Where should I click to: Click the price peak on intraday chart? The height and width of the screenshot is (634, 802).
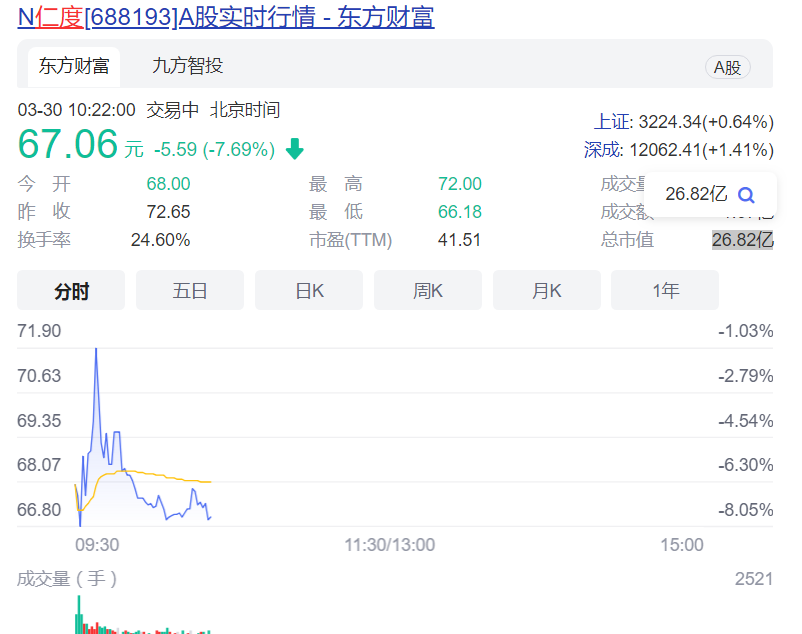pos(96,350)
